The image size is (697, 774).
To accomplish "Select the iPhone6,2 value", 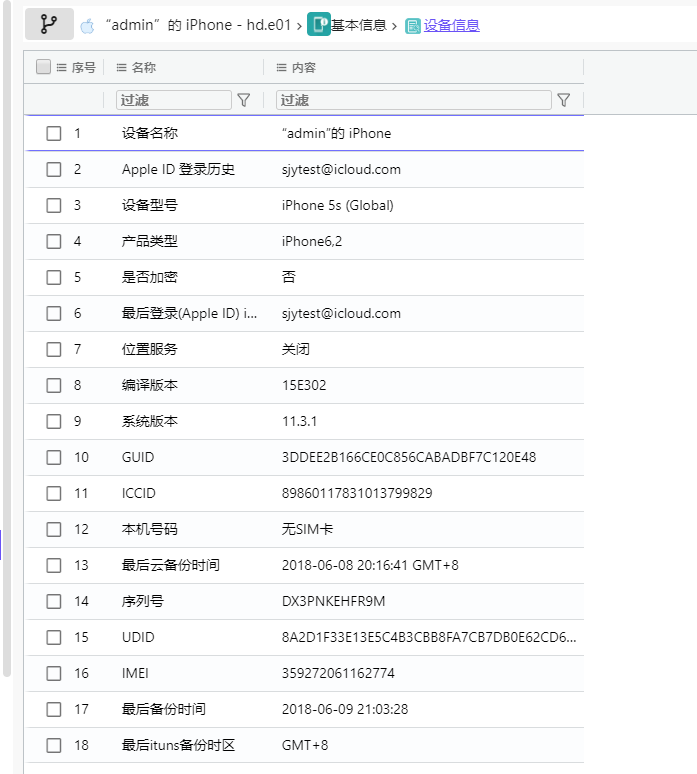I will pos(311,241).
